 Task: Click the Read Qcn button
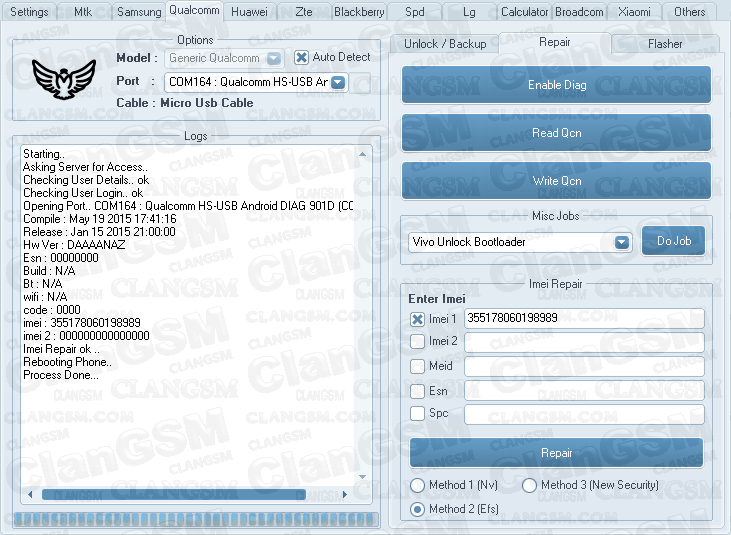[557, 133]
